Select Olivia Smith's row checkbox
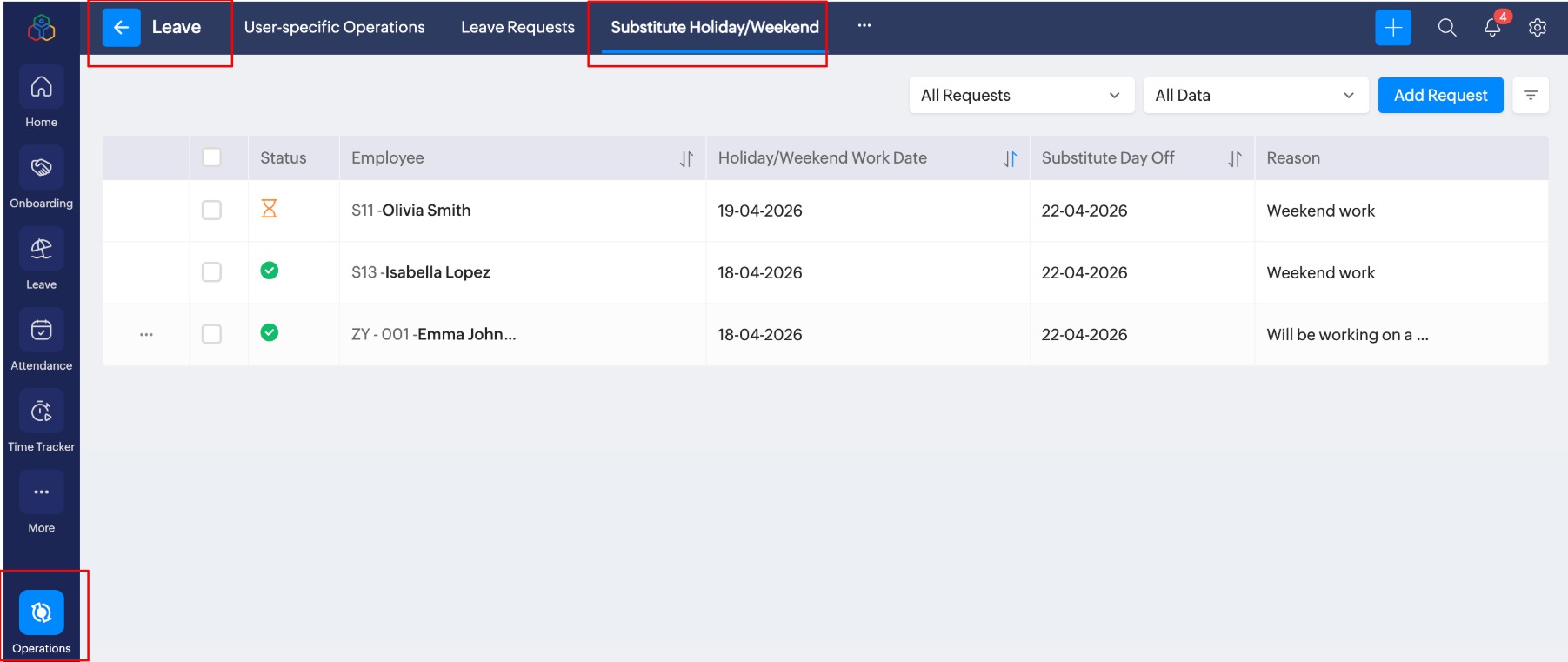1568x662 pixels. tap(211, 211)
